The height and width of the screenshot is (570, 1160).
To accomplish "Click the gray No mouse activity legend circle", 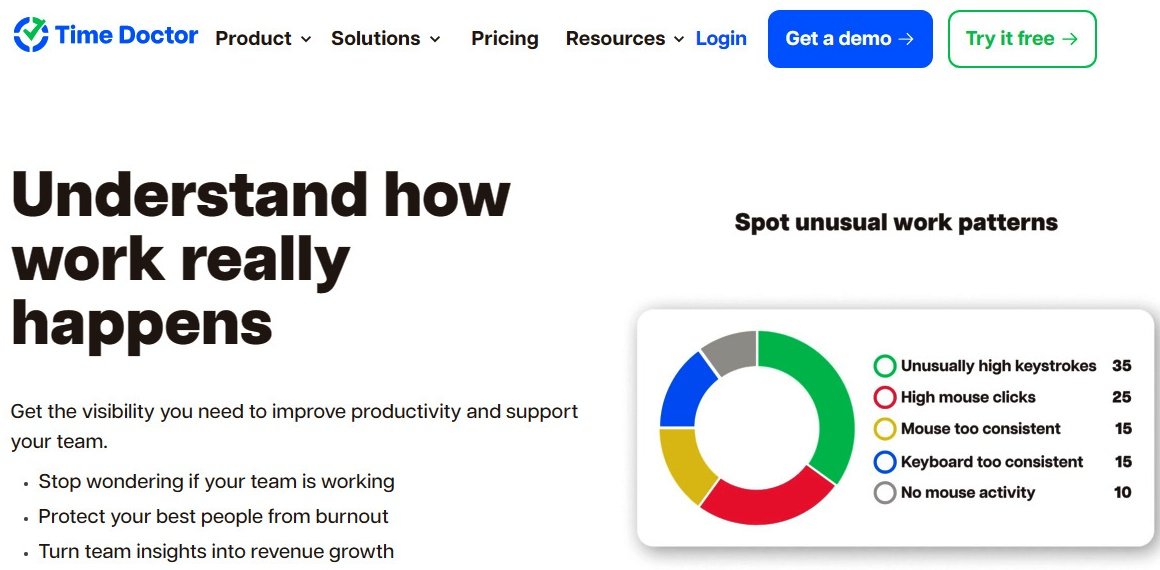I will (x=885, y=493).
